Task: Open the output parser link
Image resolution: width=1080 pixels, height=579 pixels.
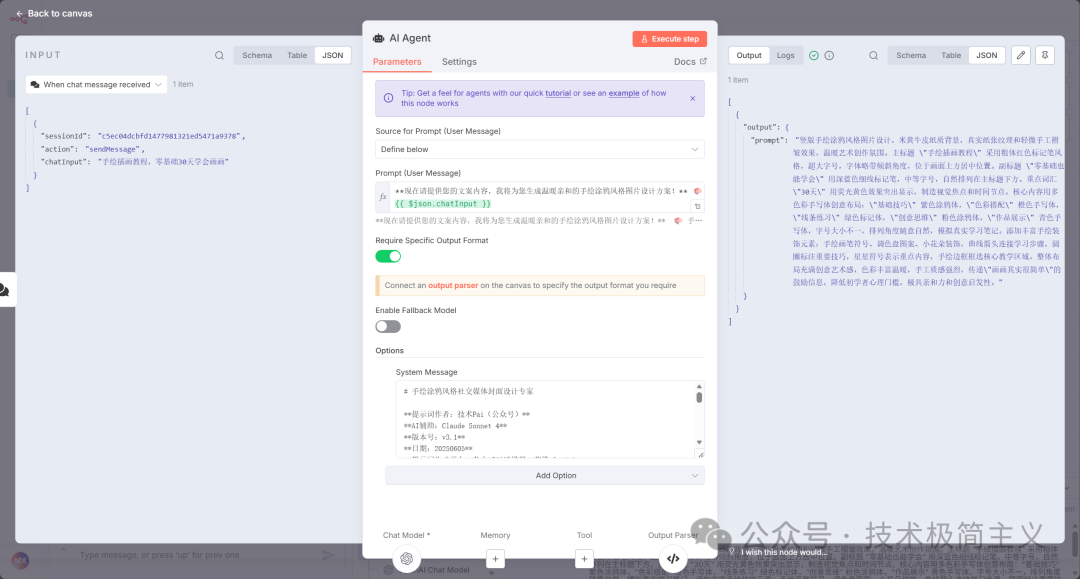Action: 453,285
